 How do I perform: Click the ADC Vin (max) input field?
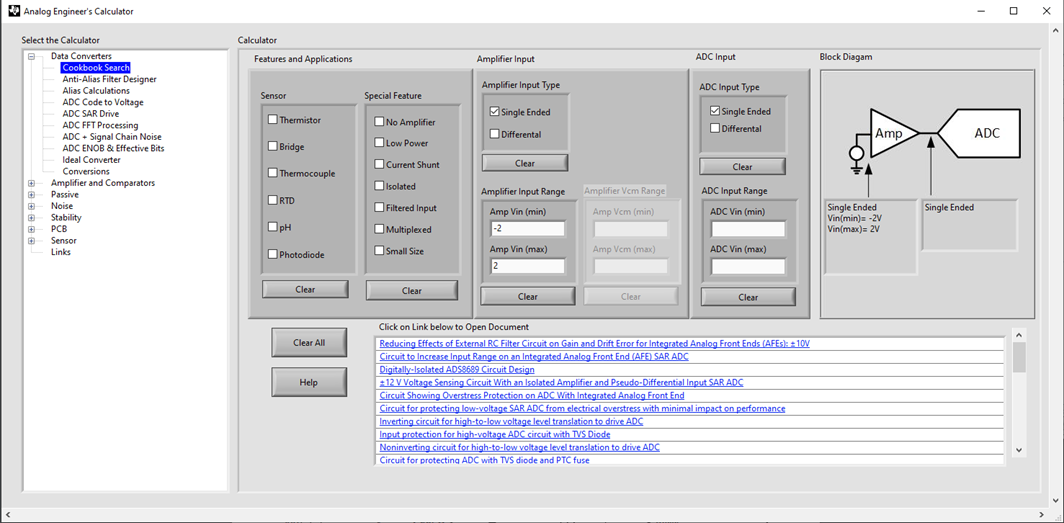pyautogui.click(x=748, y=267)
